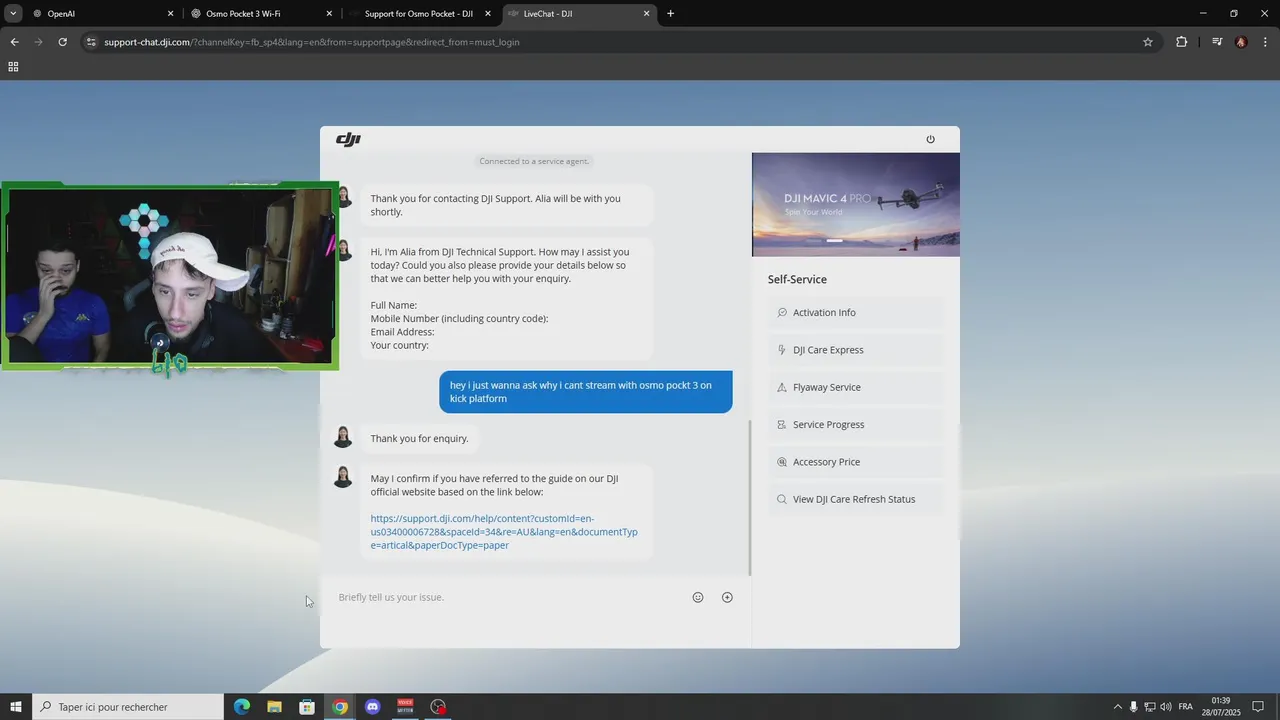Click the 'Self-Service' heading
1280x720 pixels.
click(797, 279)
